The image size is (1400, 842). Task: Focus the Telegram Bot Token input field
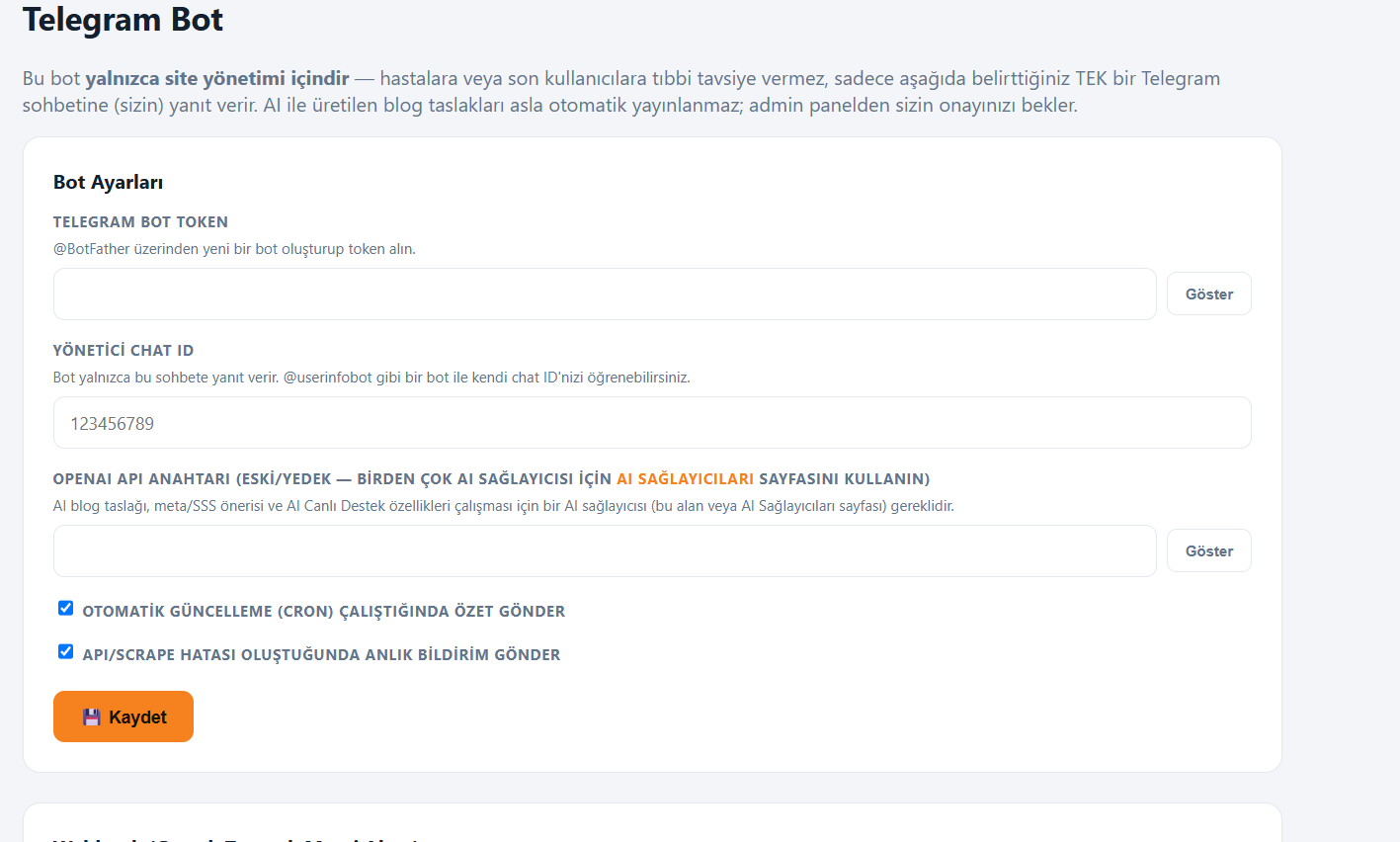click(x=605, y=294)
